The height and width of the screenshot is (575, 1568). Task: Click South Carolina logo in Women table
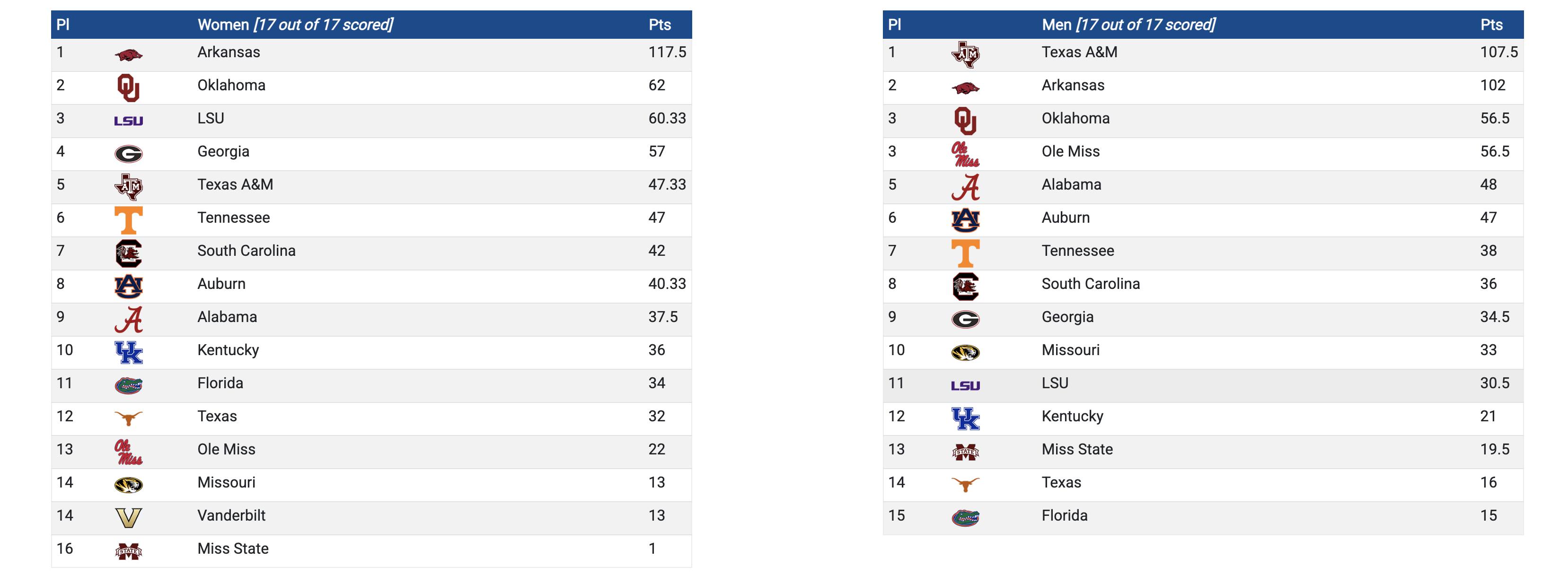click(128, 253)
